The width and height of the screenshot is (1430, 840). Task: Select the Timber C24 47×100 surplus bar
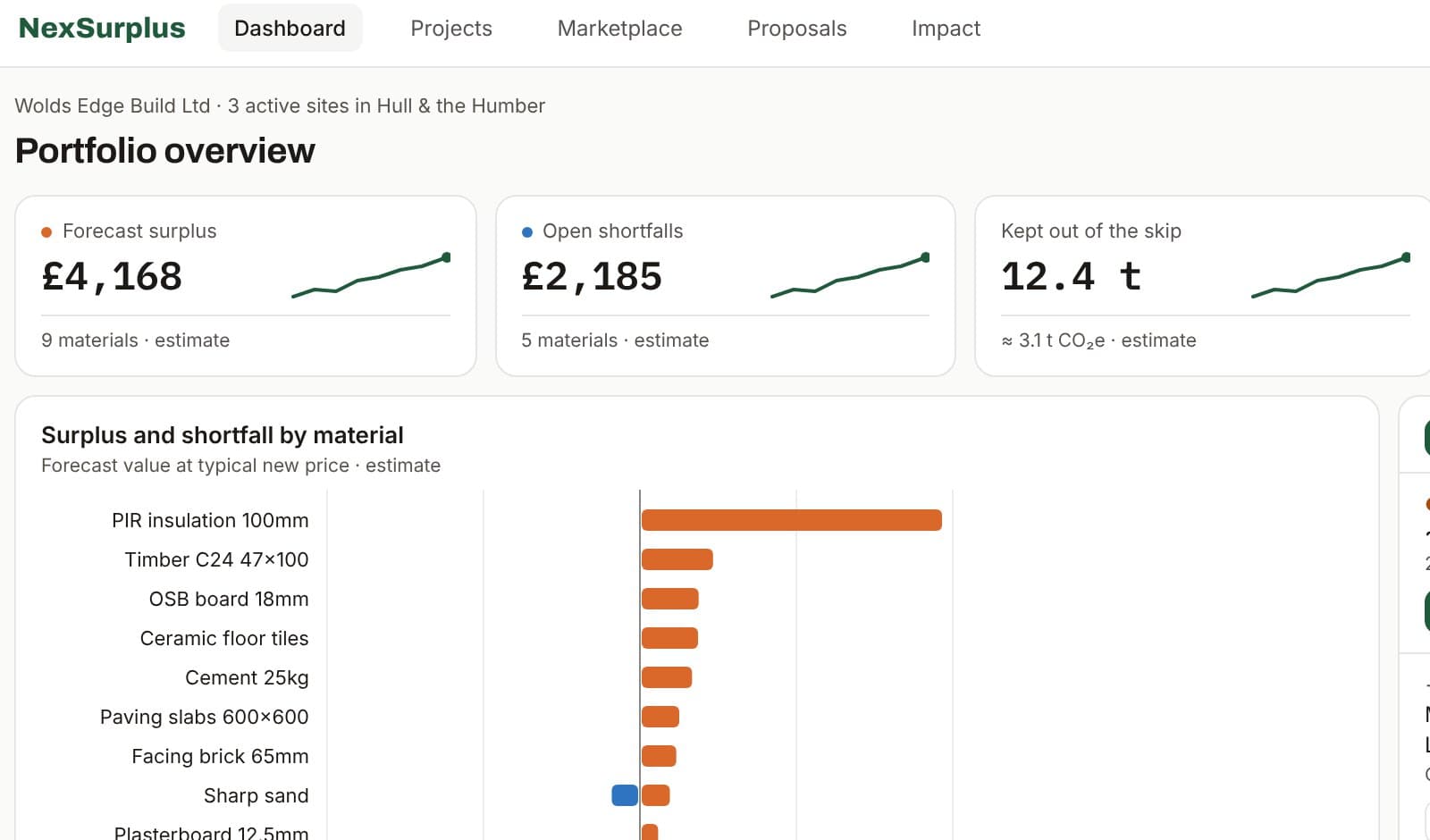tap(677, 559)
